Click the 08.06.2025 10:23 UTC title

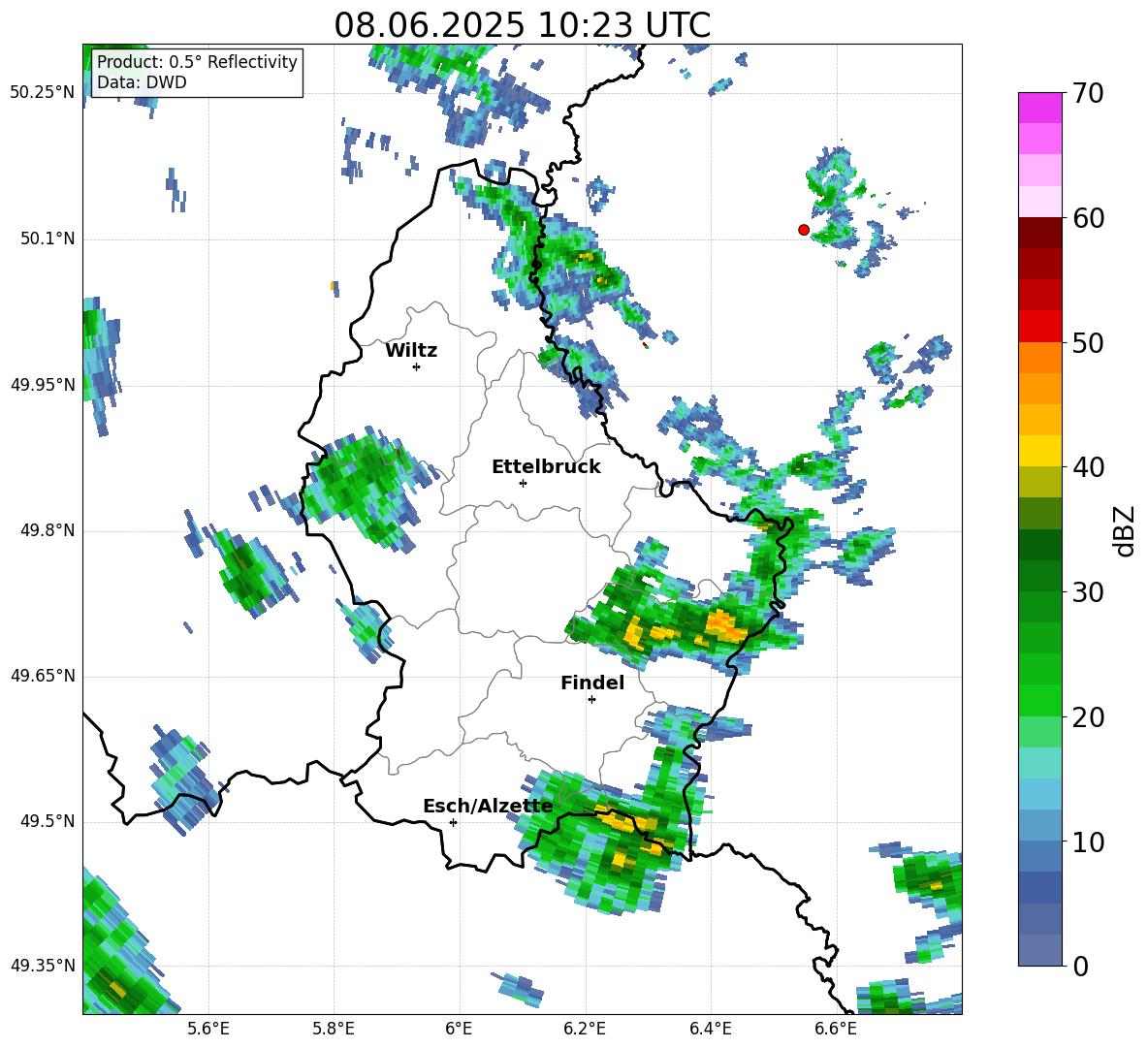coord(522,25)
